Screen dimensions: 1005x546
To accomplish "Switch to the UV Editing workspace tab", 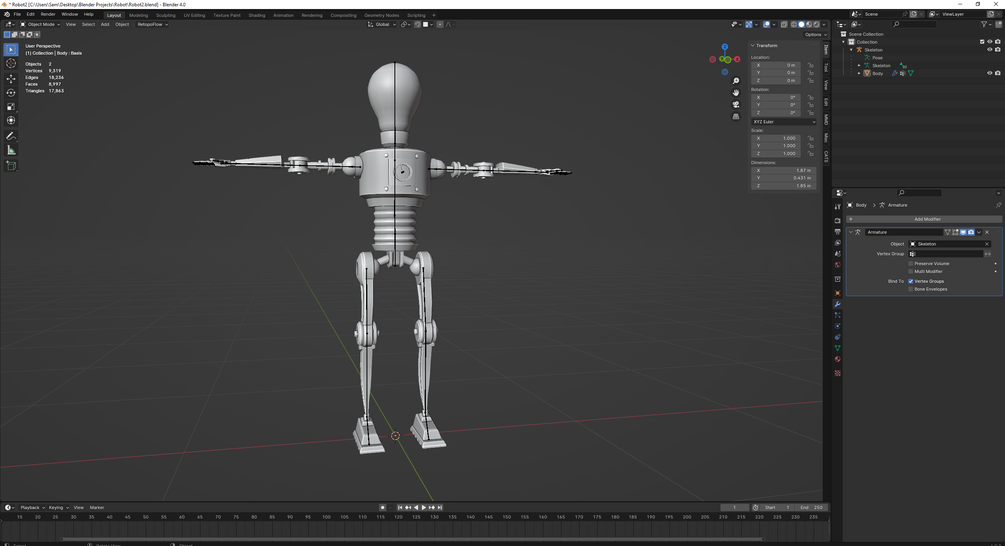I will [x=194, y=15].
